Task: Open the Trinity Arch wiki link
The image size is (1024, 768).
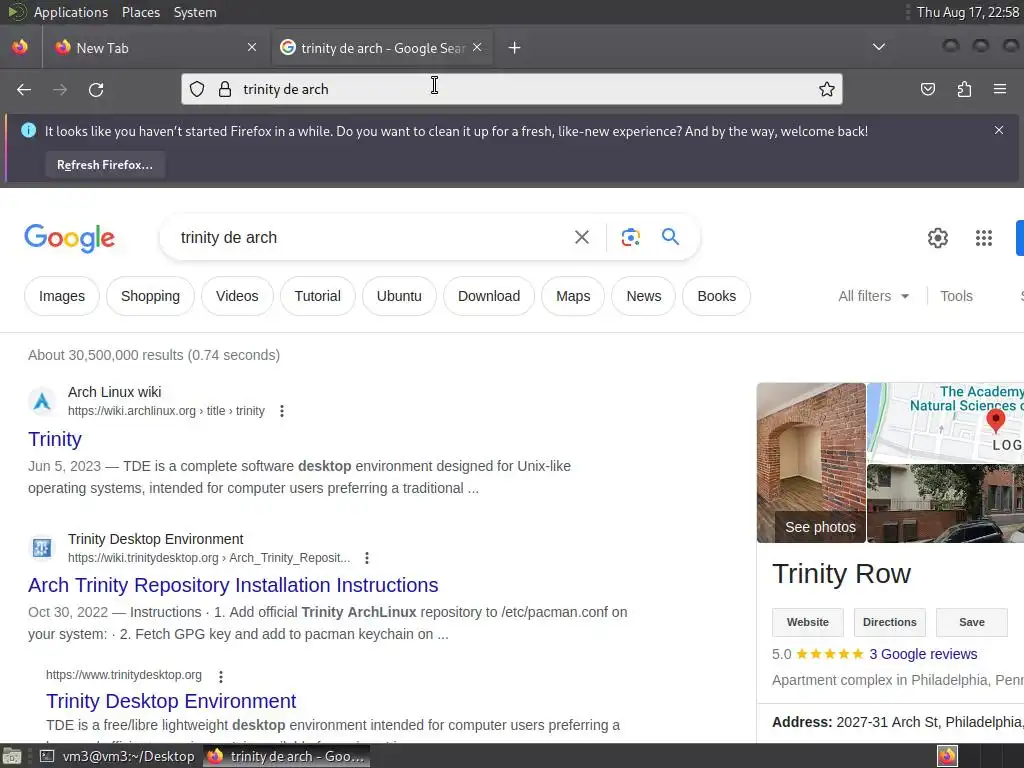Action: tap(55, 439)
